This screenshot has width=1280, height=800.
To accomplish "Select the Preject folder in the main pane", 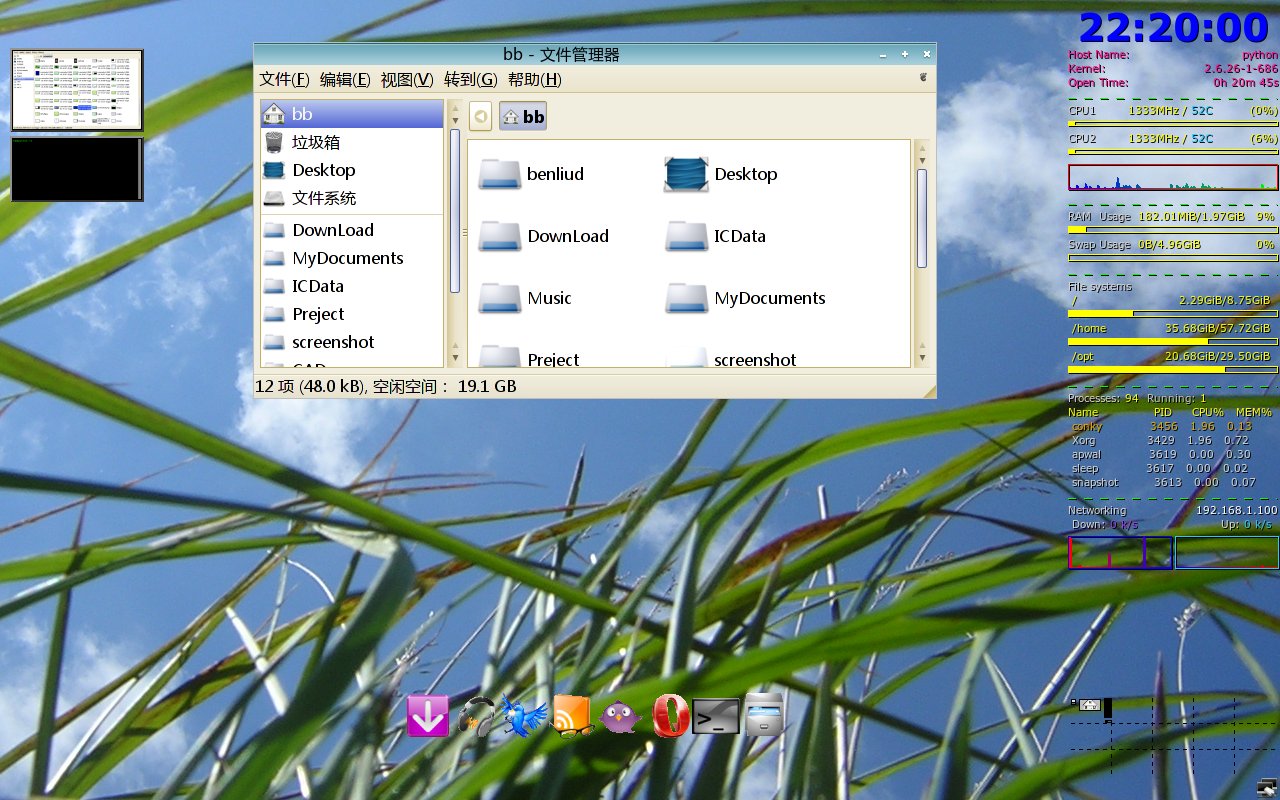I will point(528,356).
